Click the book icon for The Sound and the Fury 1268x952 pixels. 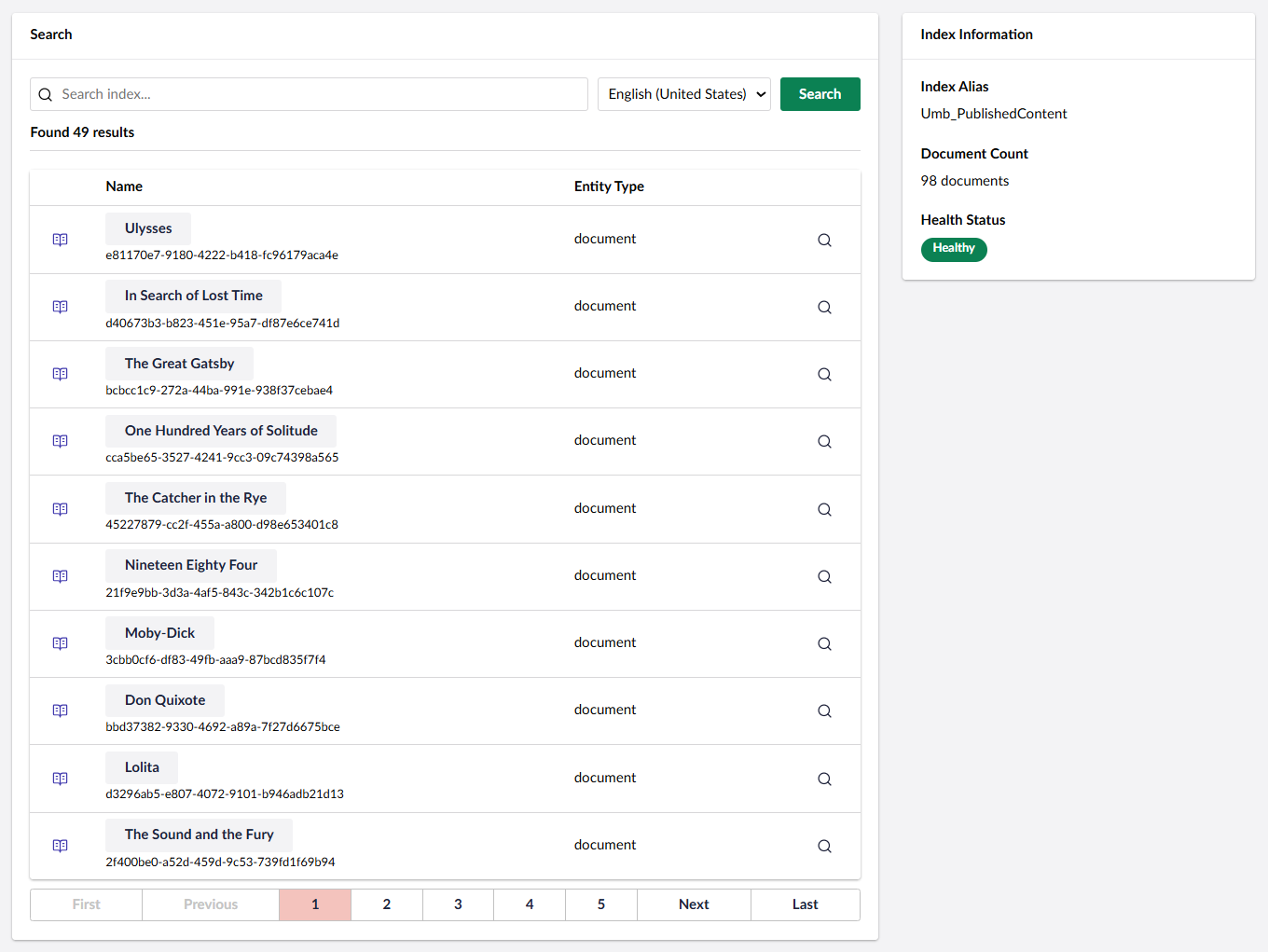coord(60,846)
